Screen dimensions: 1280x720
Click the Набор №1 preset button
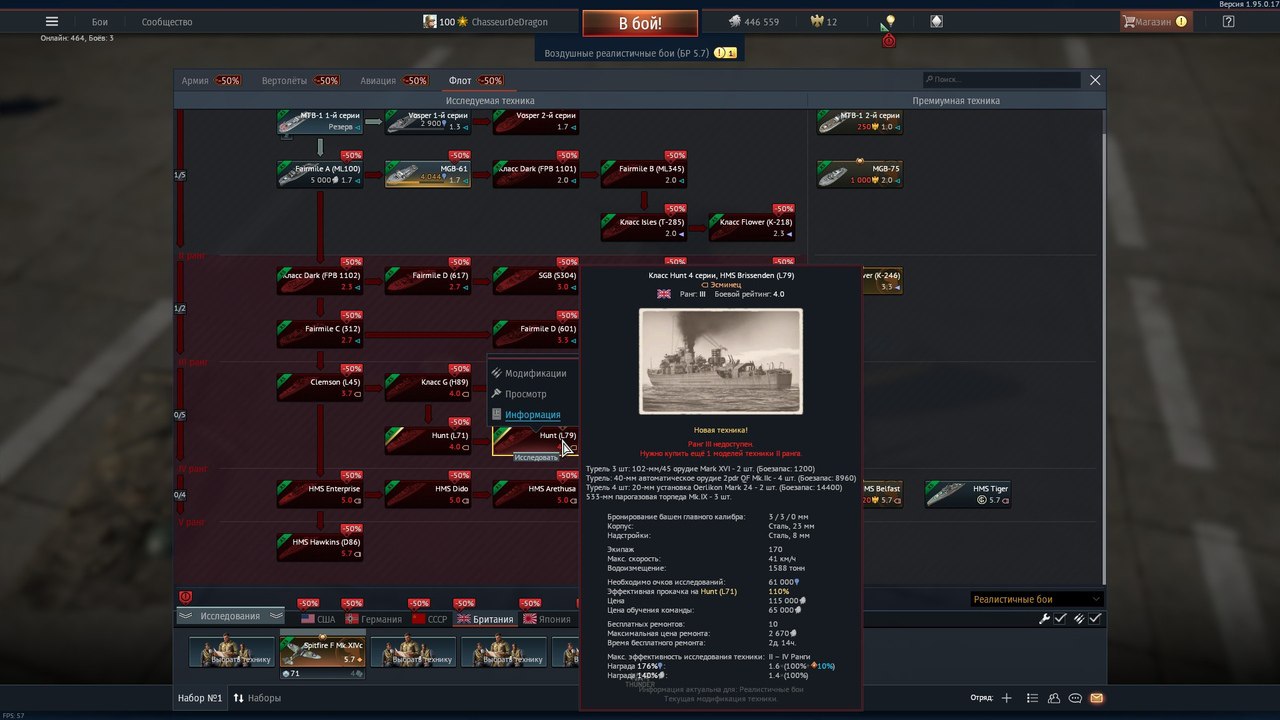click(x=200, y=698)
